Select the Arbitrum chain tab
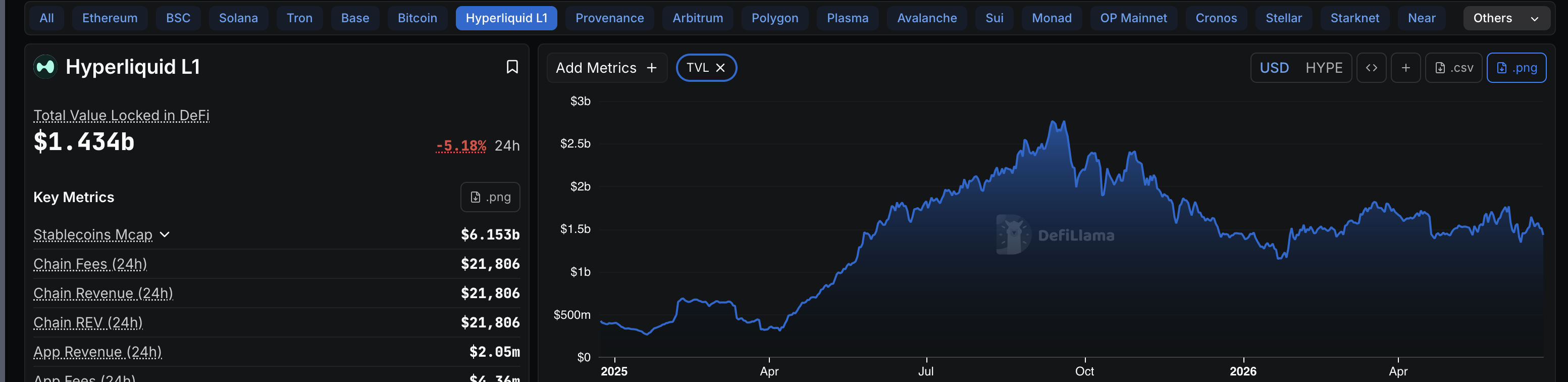 (698, 18)
